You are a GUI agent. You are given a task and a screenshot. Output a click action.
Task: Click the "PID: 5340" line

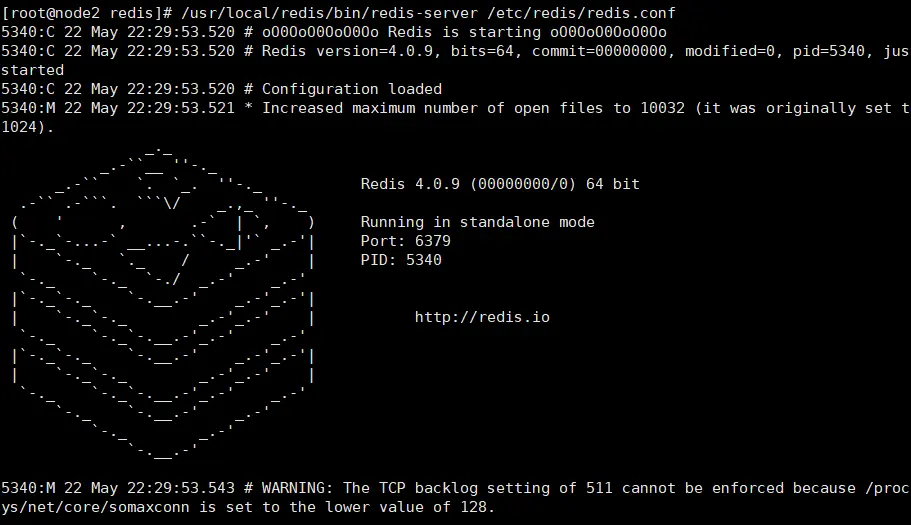coord(401,260)
